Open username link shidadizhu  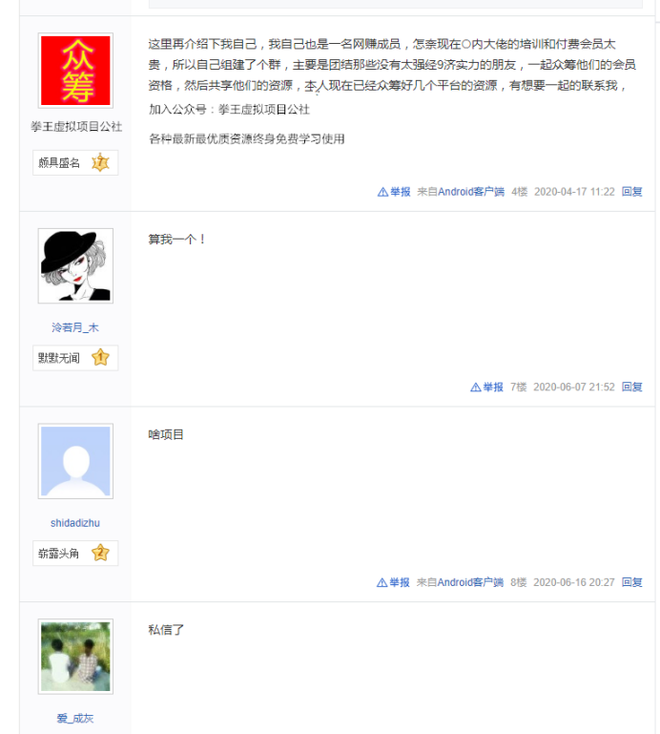point(75,523)
